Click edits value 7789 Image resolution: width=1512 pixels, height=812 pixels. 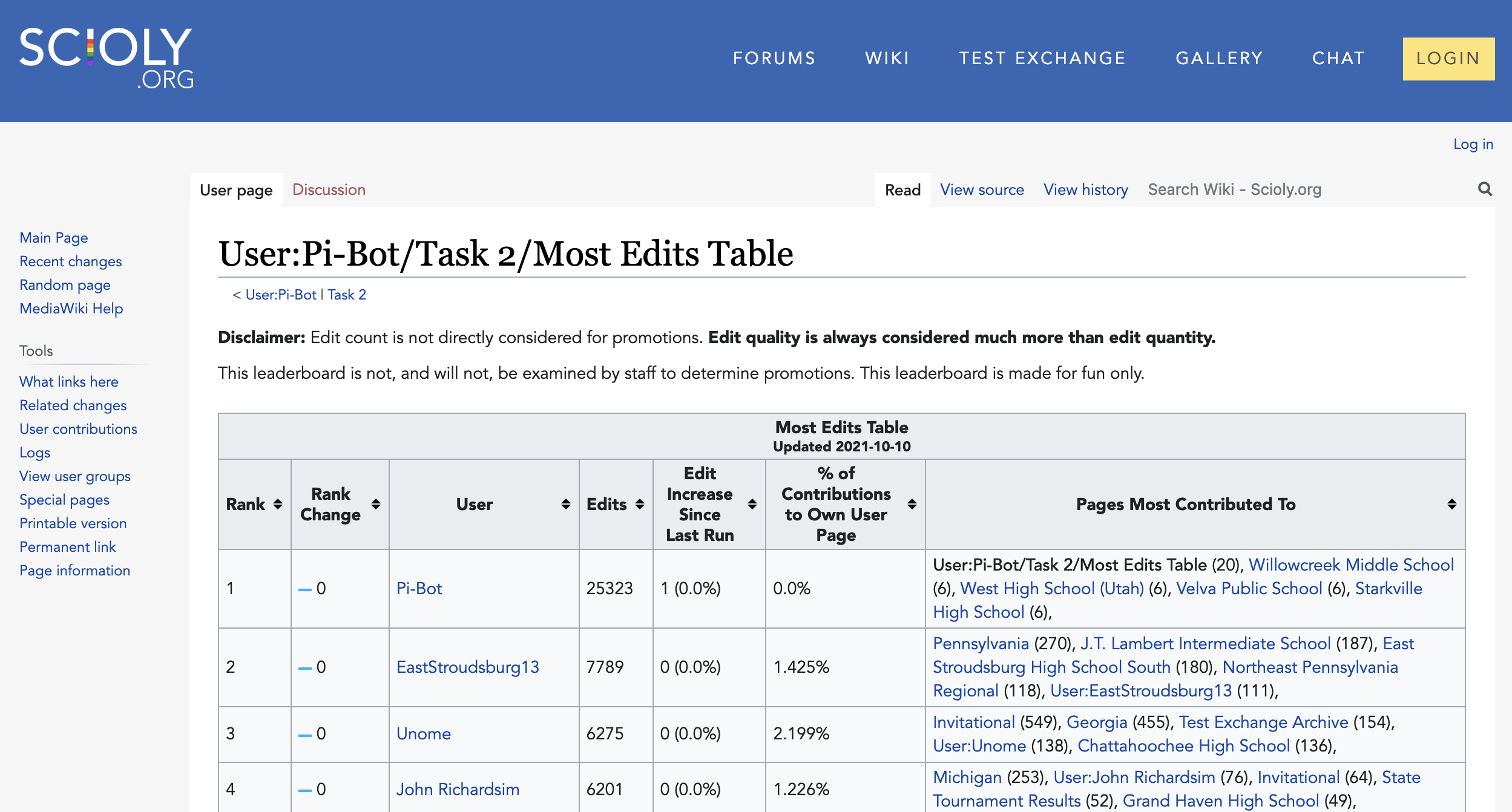(605, 667)
